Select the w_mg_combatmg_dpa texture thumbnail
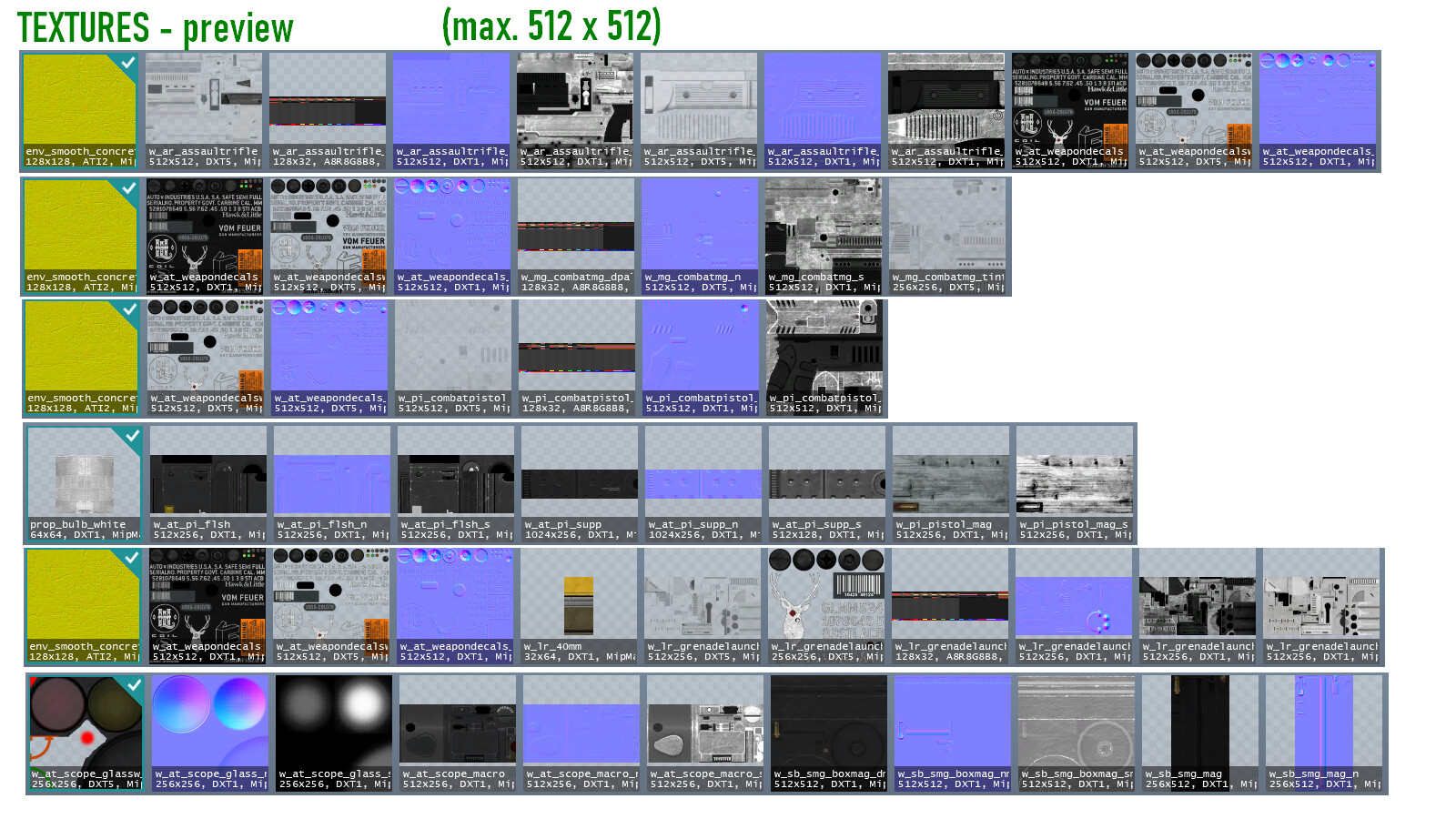 (x=576, y=236)
